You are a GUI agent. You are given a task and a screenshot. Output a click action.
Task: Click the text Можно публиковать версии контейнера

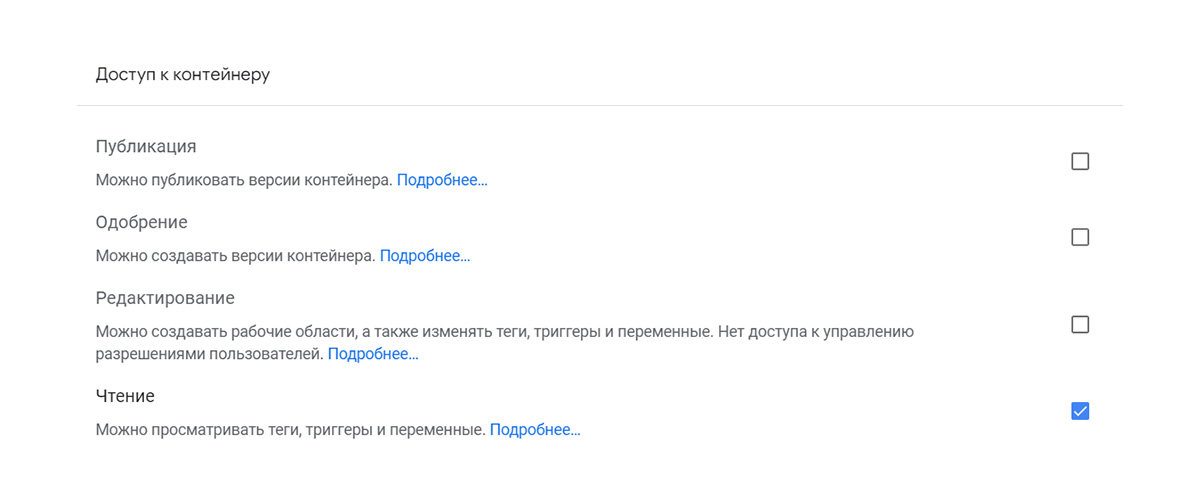tap(244, 181)
